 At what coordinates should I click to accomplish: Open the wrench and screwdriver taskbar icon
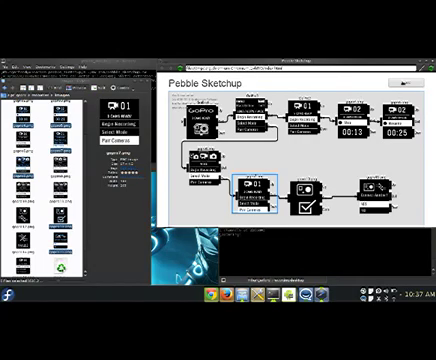point(258,294)
